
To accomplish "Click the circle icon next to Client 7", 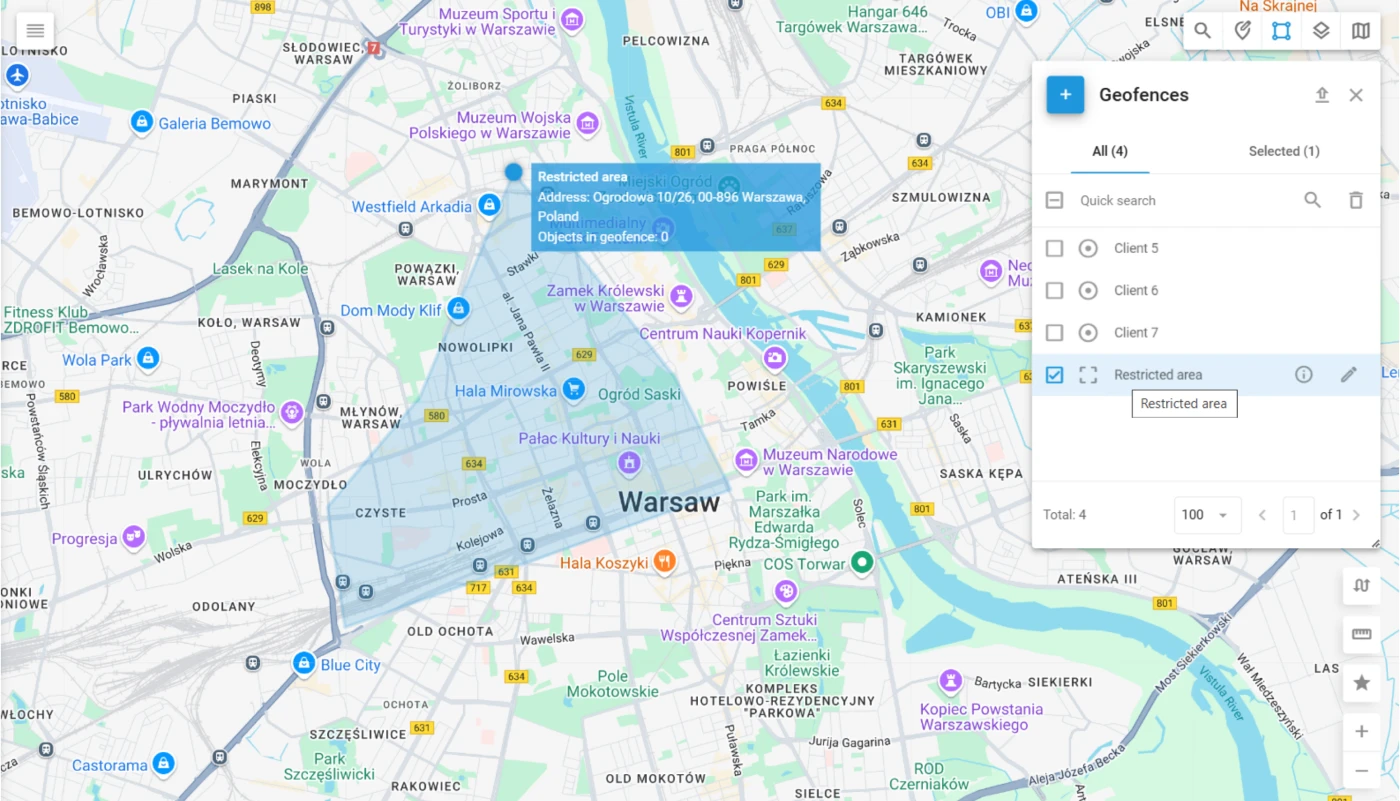I will pyautogui.click(x=1088, y=332).
